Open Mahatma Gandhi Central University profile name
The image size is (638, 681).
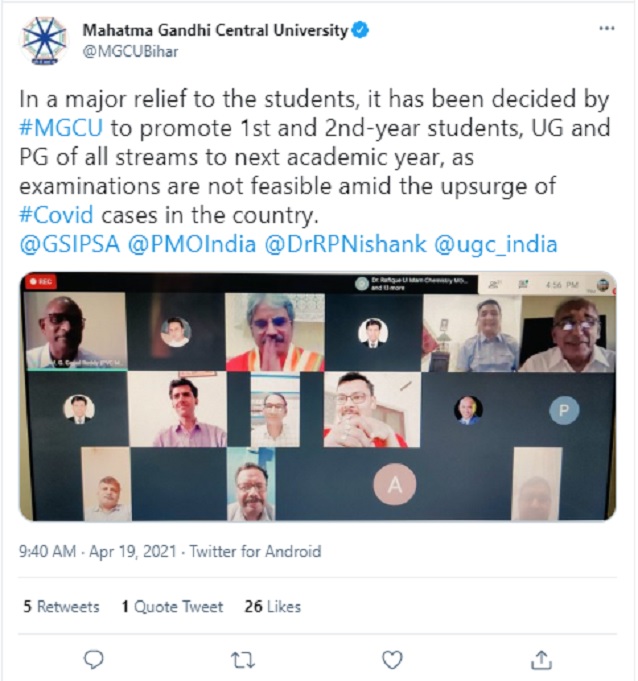point(215,31)
